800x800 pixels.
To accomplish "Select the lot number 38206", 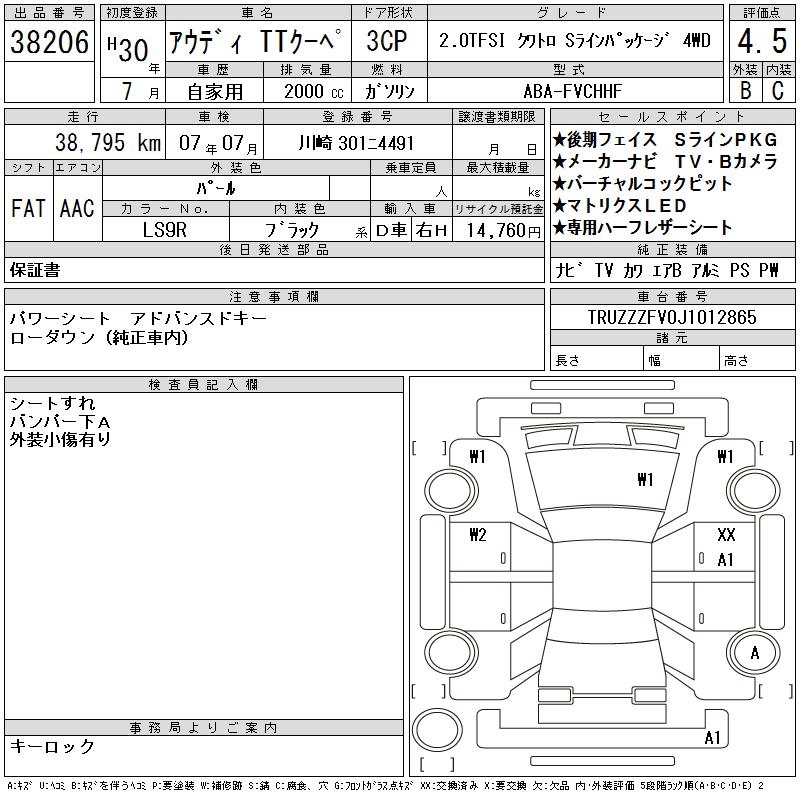I will (51, 42).
